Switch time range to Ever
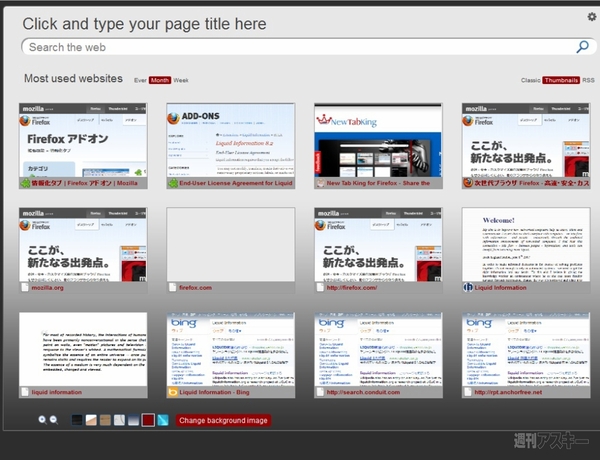 click(140, 80)
